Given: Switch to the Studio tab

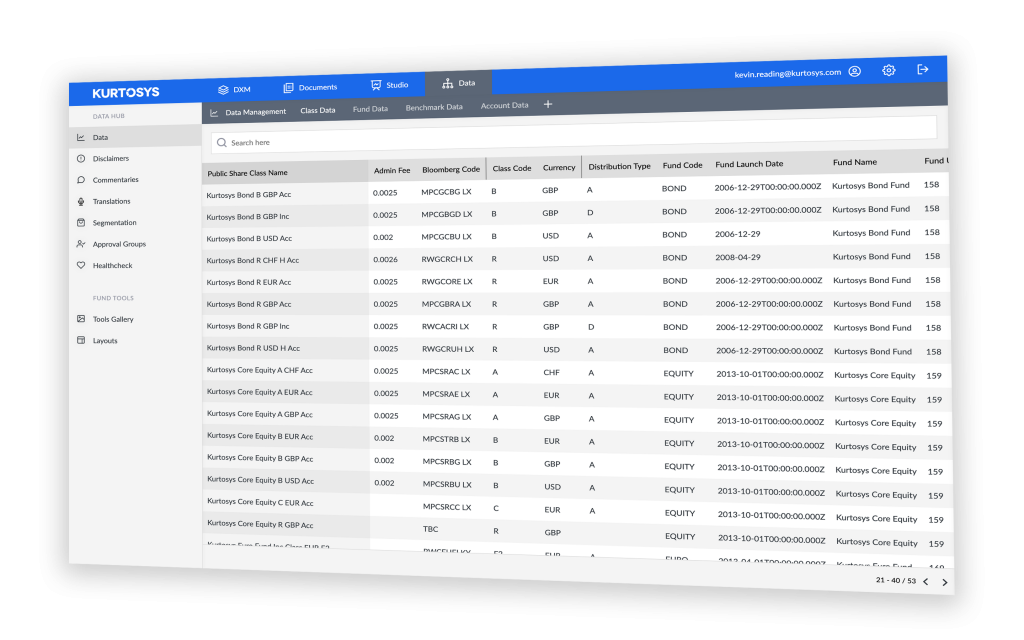Looking at the screenshot, I should [x=389, y=85].
